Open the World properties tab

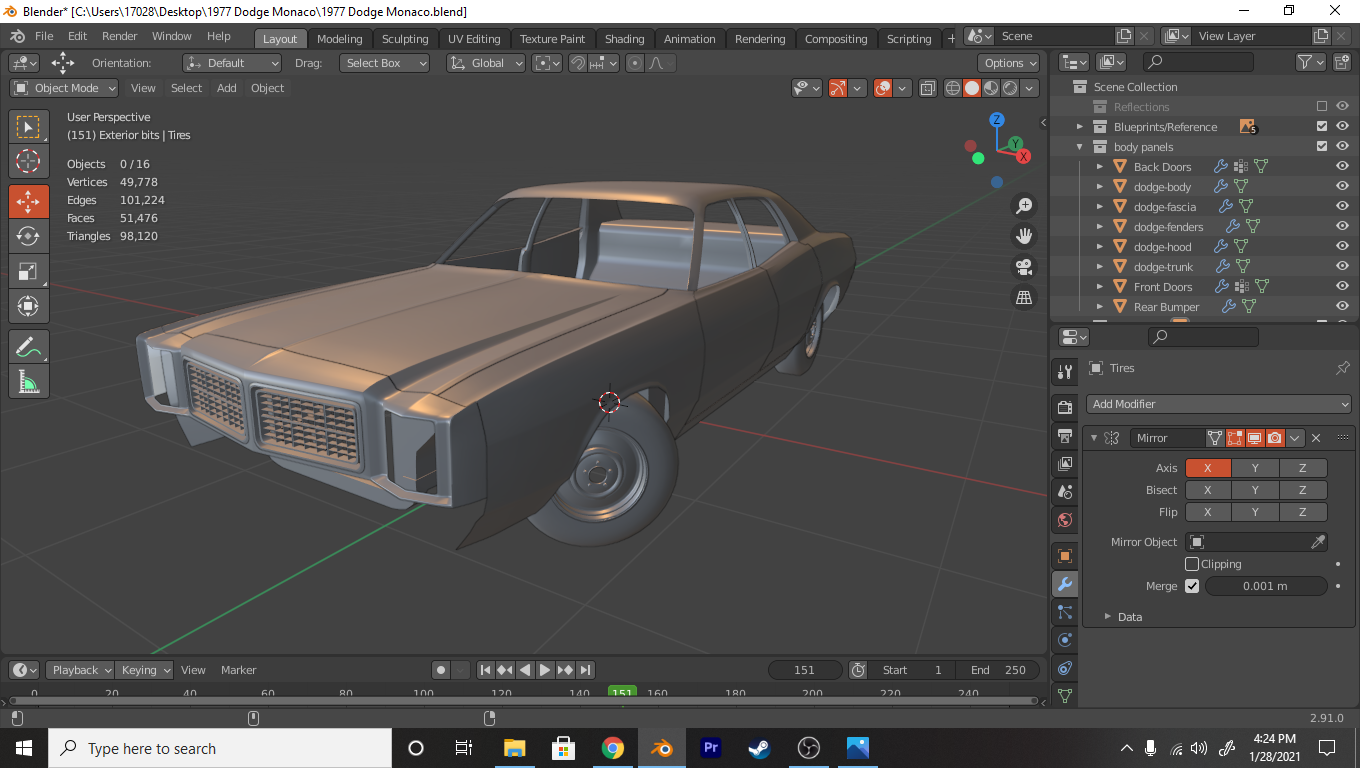(1064, 520)
